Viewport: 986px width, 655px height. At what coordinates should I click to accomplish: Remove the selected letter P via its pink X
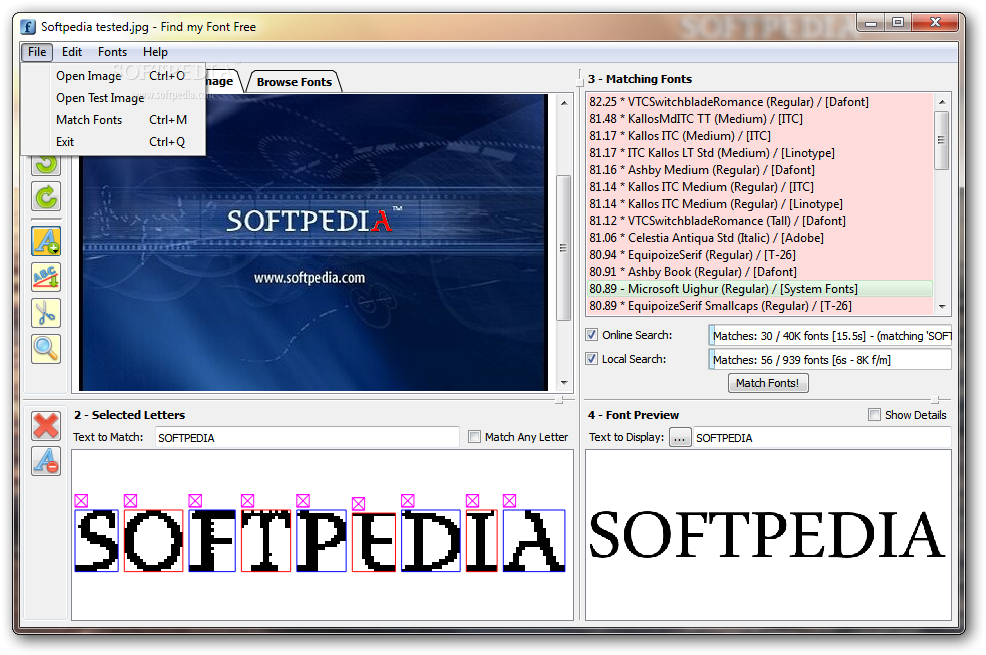click(303, 500)
